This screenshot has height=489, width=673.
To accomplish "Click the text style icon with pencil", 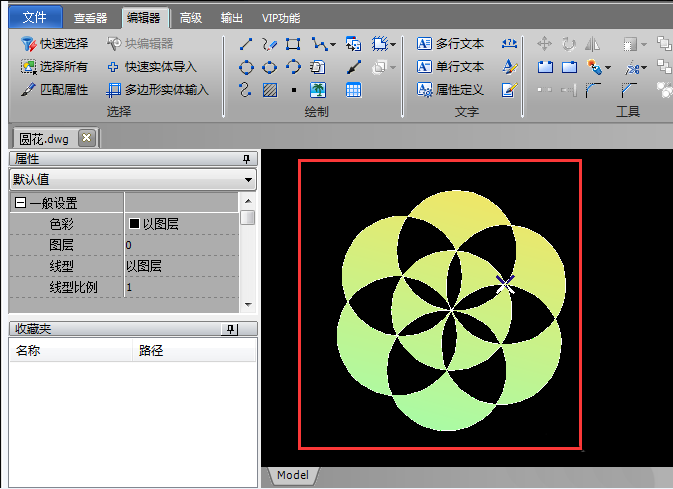I will pyautogui.click(x=509, y=67).
